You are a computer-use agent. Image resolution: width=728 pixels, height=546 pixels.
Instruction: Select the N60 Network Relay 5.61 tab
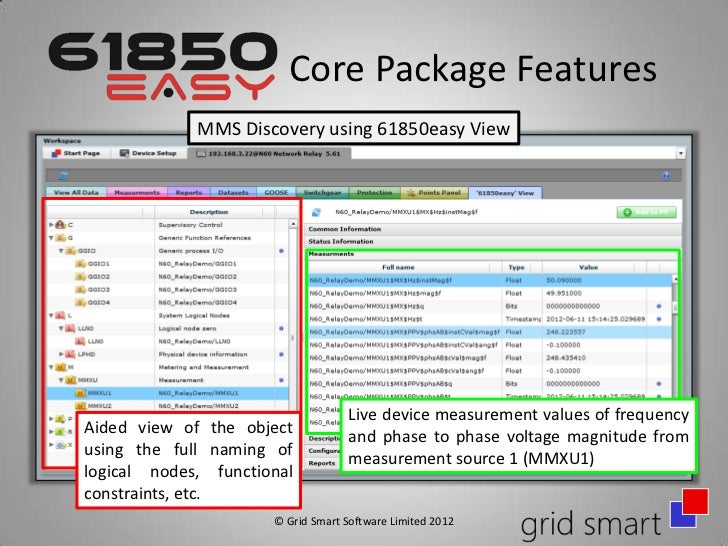tap(269, 153)
